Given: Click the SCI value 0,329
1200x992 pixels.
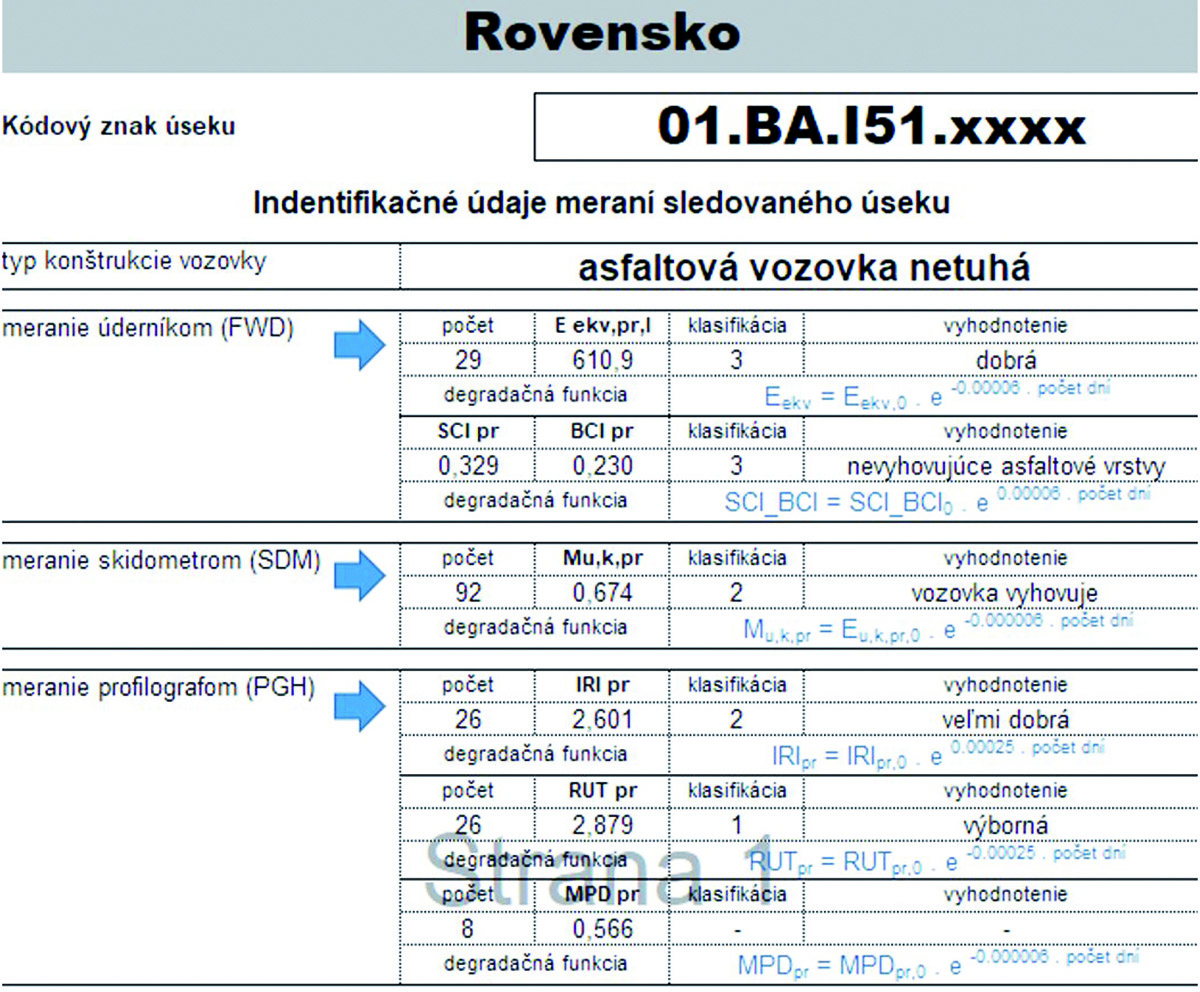Looking at the screenshot, I should (x=469, y=466).
